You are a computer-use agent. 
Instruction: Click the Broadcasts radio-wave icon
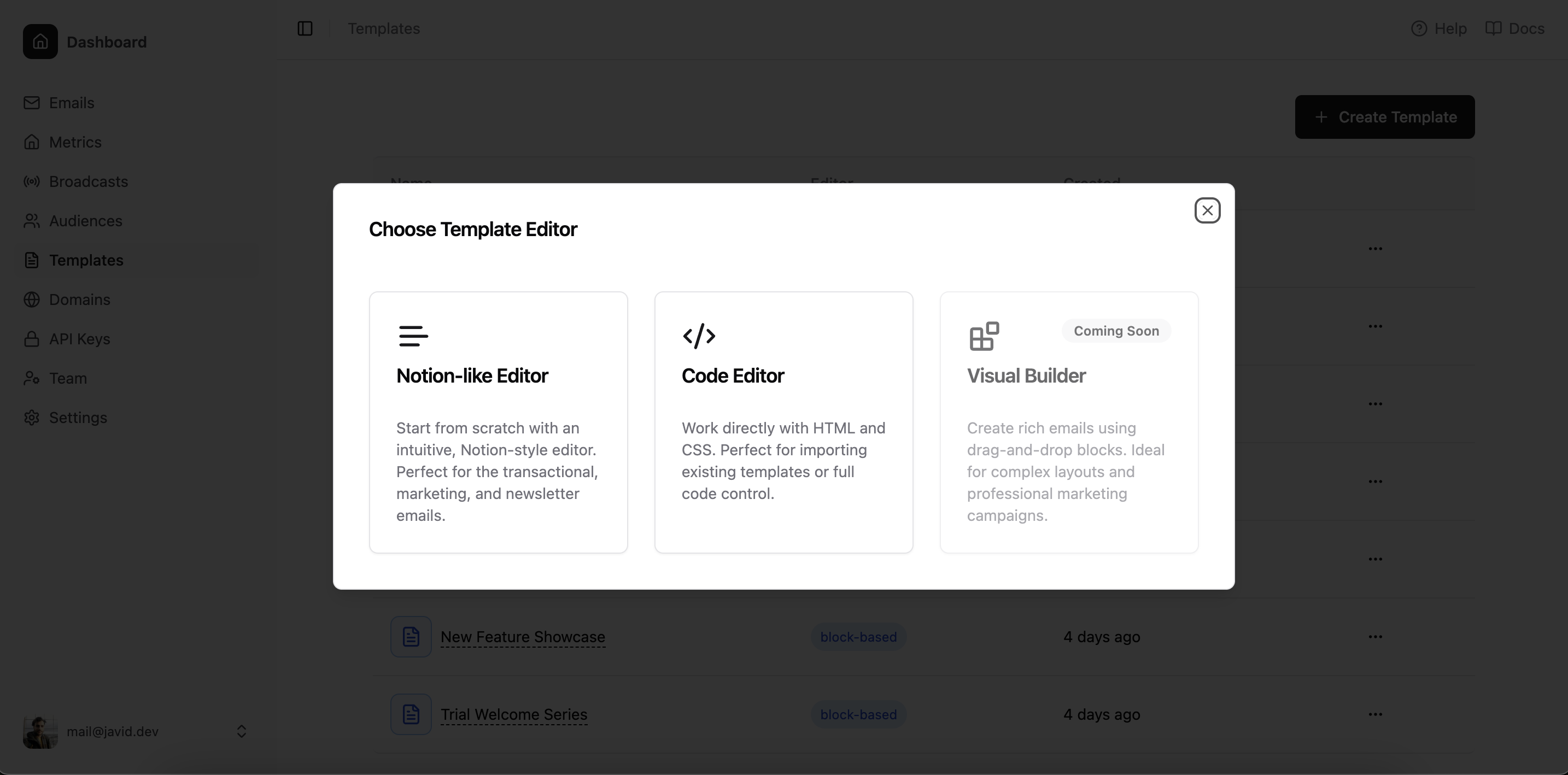[32, 181]
